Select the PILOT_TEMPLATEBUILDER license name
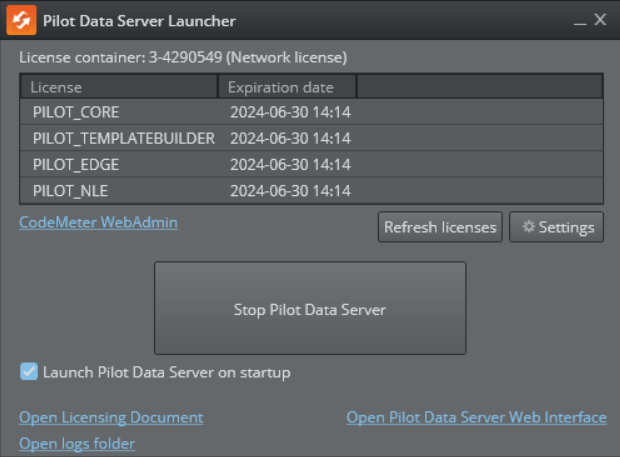This screenshot has width=620, height=457. [123, 138]
